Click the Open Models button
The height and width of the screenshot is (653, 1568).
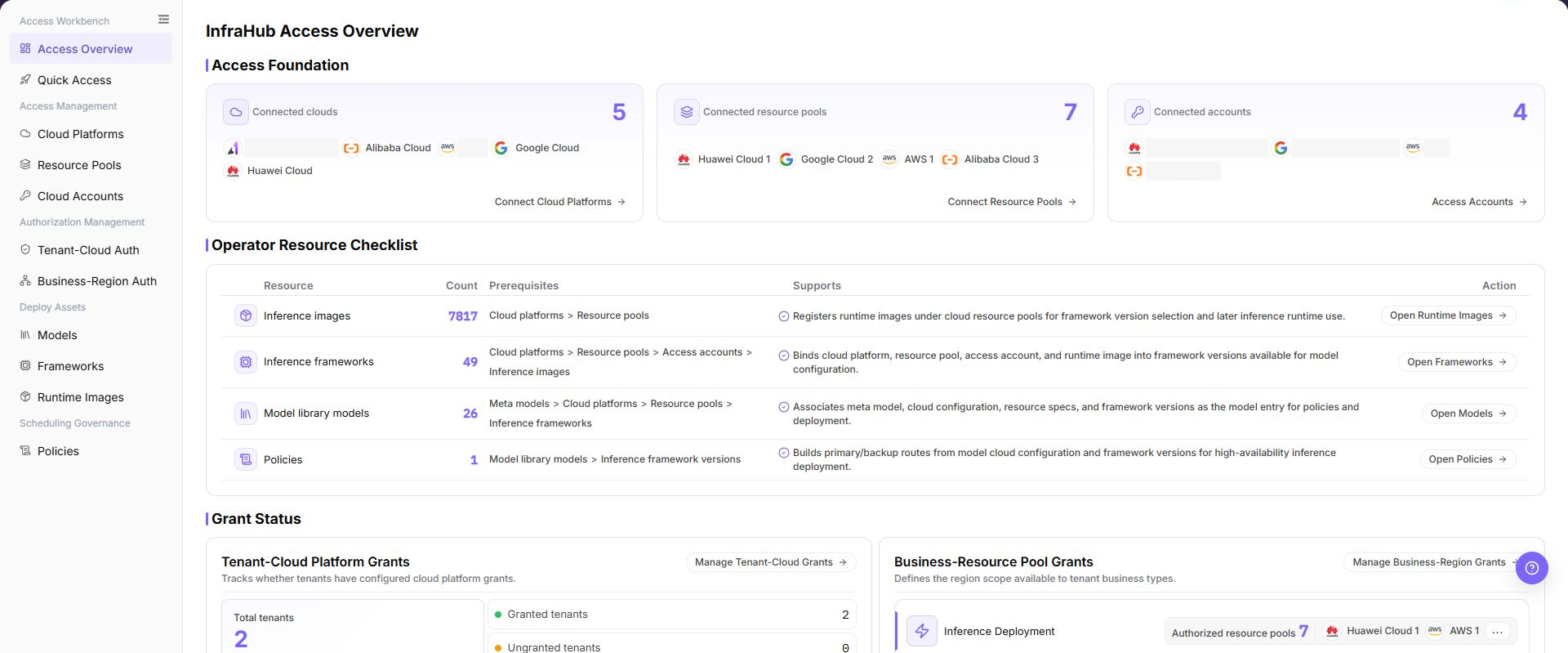[1468, 414]
